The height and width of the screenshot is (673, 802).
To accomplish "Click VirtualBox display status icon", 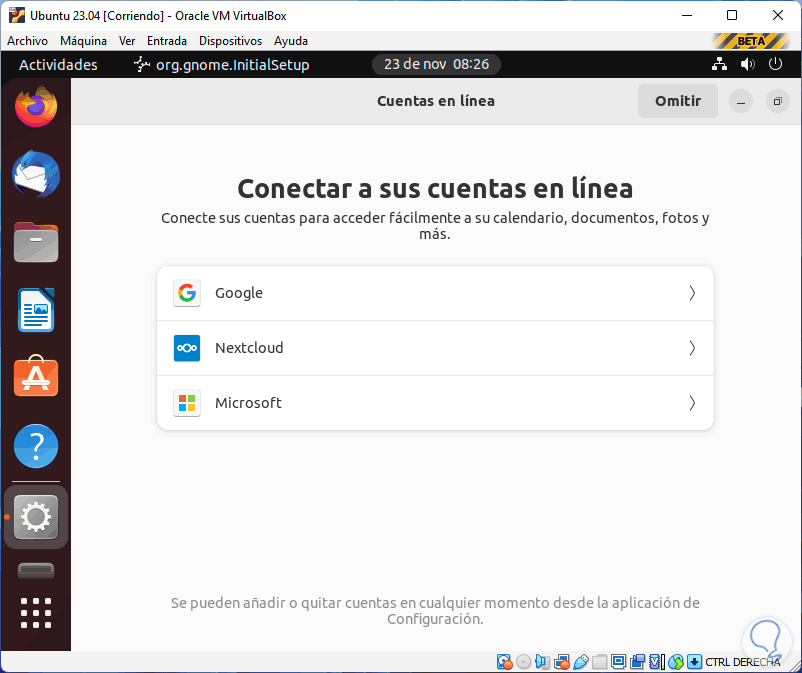I will 618,662.
